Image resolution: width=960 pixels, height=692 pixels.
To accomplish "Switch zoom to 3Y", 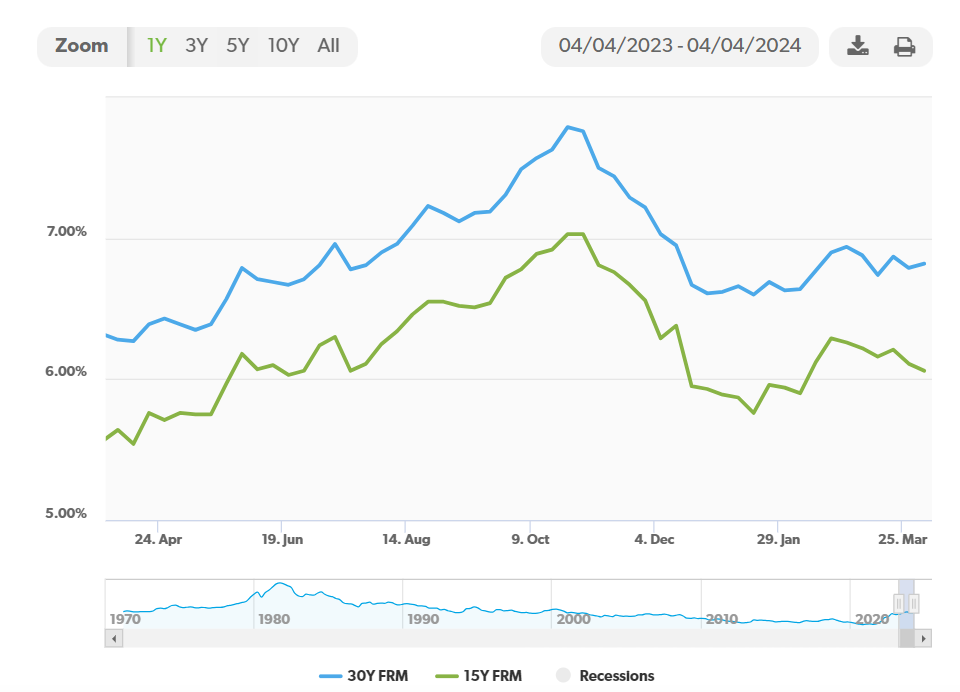I will tap(196, 46).
